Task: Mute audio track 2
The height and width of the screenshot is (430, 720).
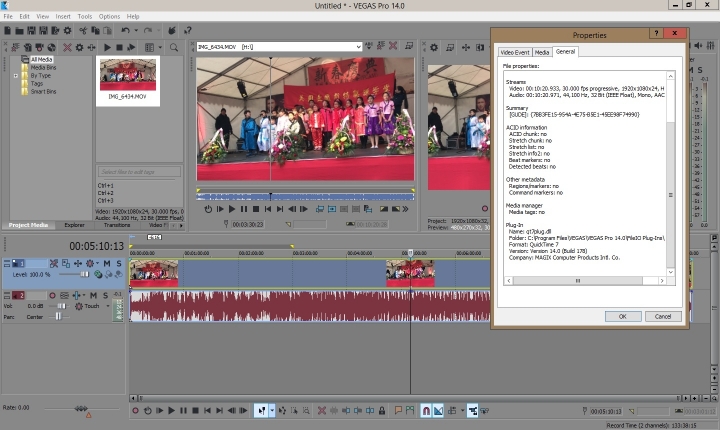Action: (x=93, y=295)
